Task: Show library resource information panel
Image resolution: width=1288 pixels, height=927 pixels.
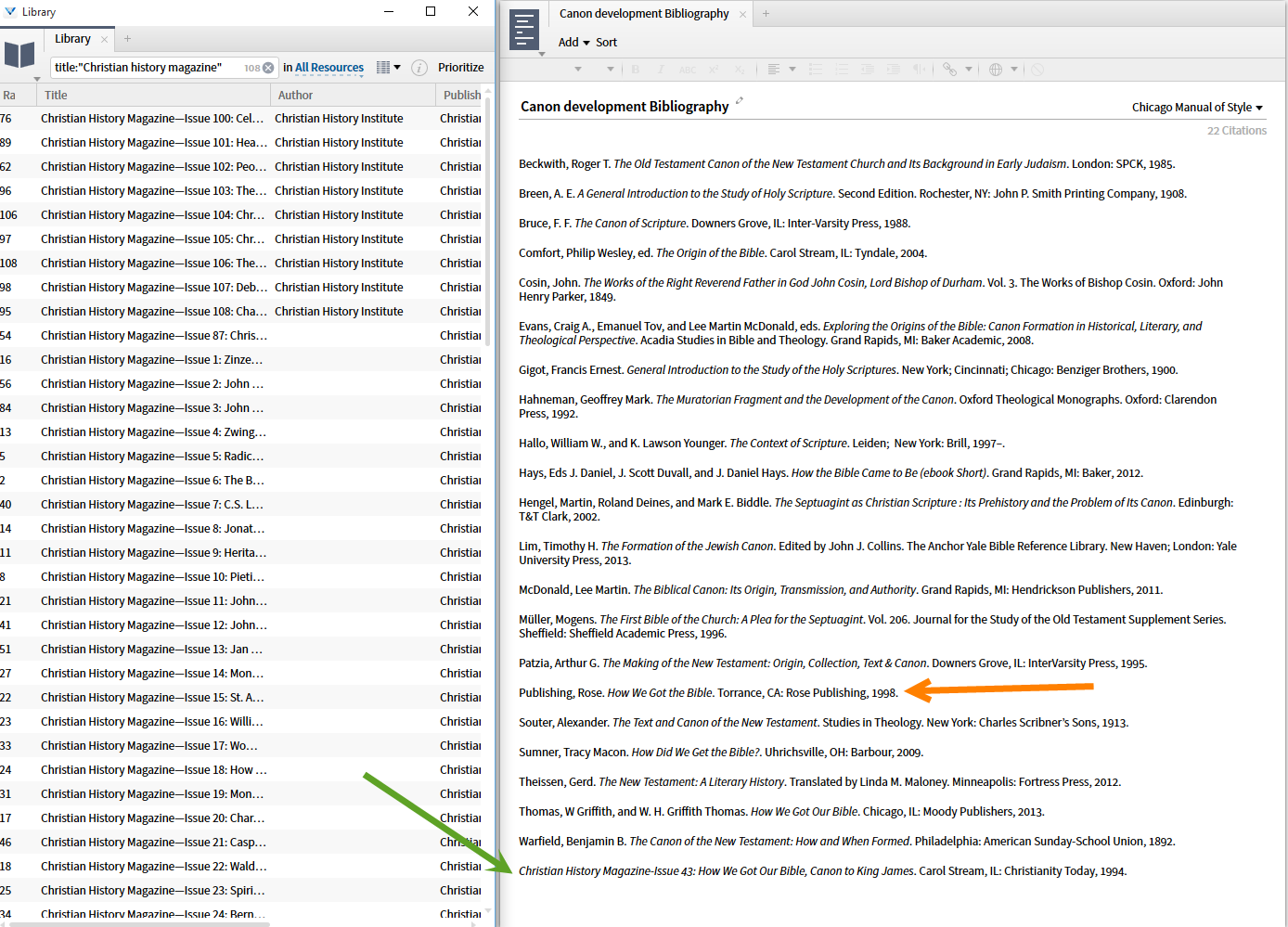Action: coord(419,68)
